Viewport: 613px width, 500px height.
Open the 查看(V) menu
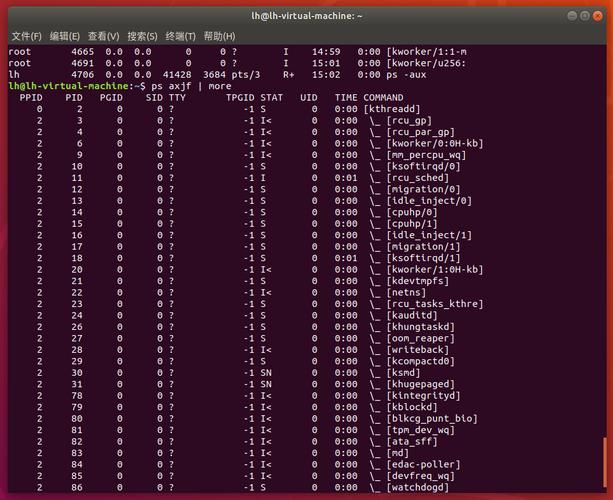click(x=104, y=36)
